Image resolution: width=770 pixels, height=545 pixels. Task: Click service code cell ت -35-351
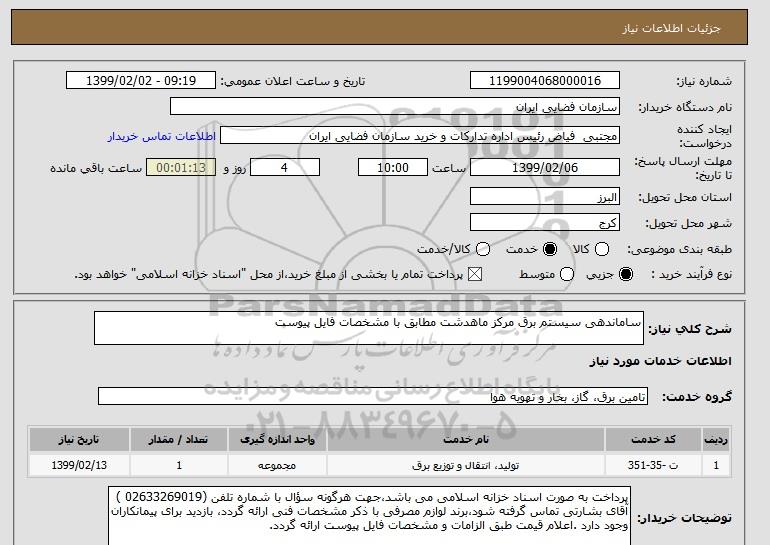coord(653,465)
